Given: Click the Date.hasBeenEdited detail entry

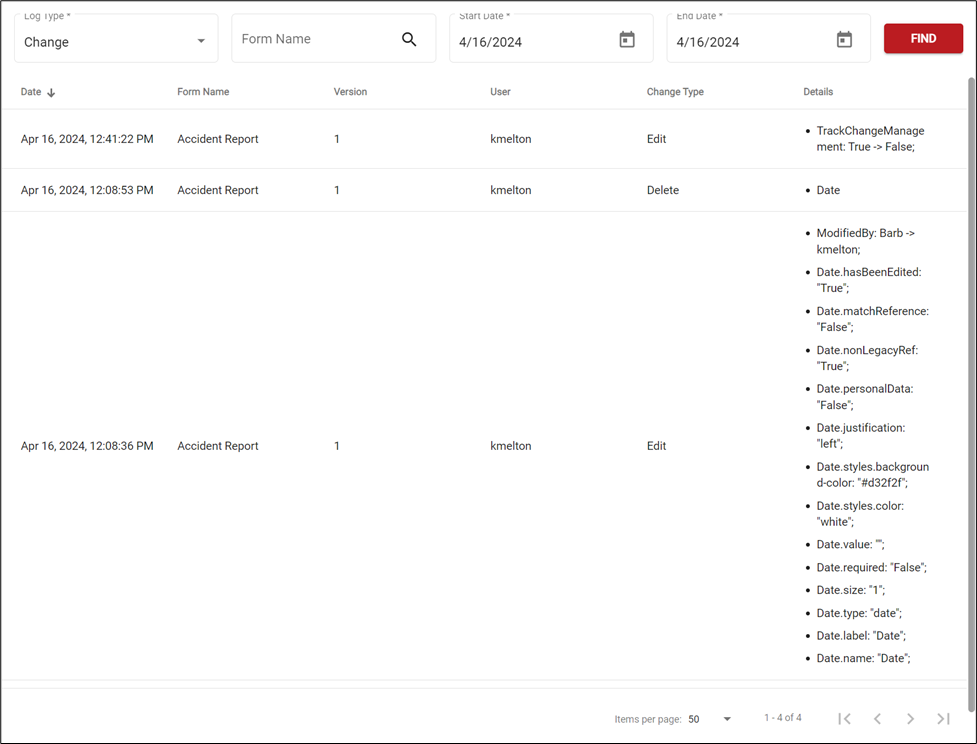Looking at the screenshot, I should (x=869, y=280).
